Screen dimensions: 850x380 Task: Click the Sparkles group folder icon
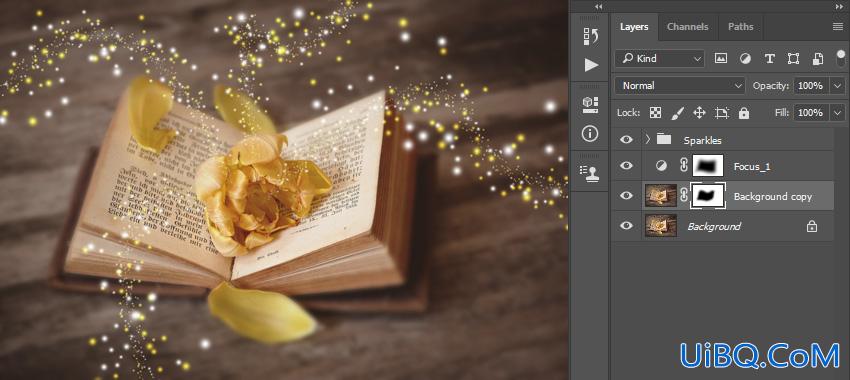point(664,139)
